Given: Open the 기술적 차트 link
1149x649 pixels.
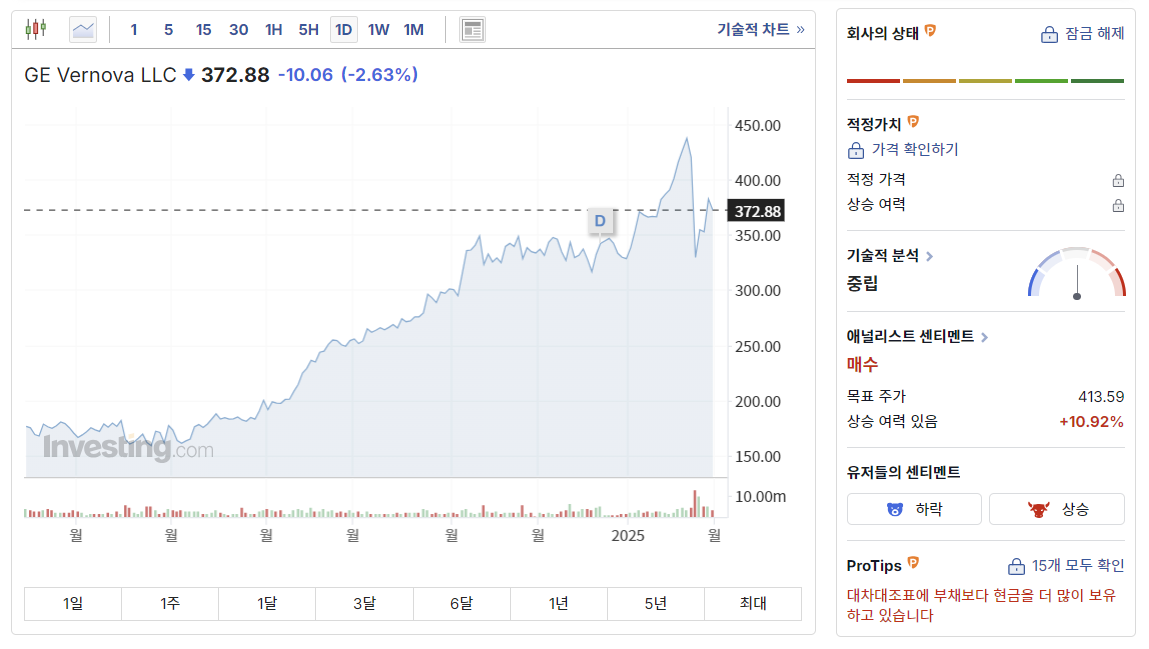Looking at the screenshot, I should [761, 29].
